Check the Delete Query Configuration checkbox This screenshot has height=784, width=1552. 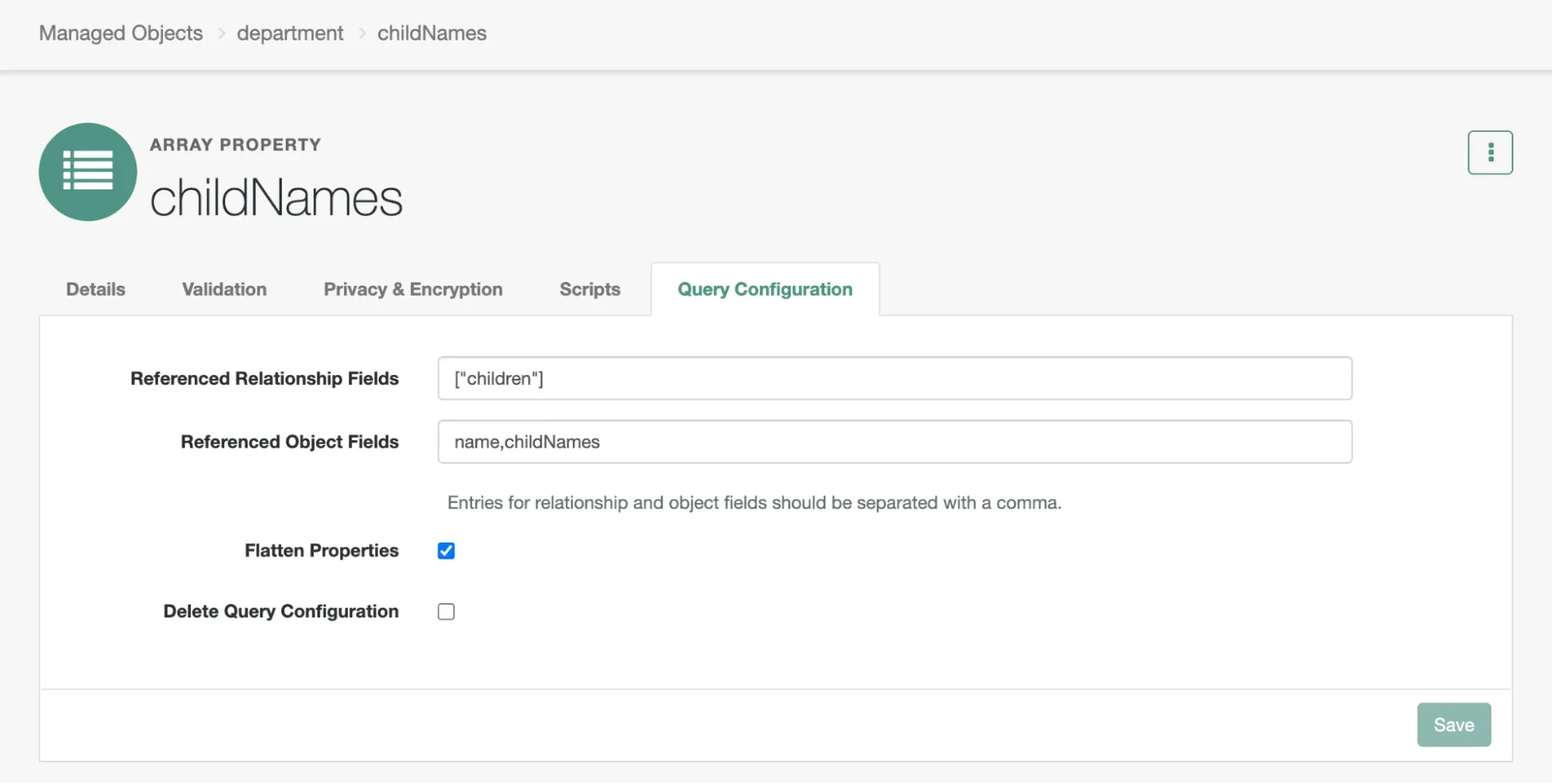pos(446,612)
